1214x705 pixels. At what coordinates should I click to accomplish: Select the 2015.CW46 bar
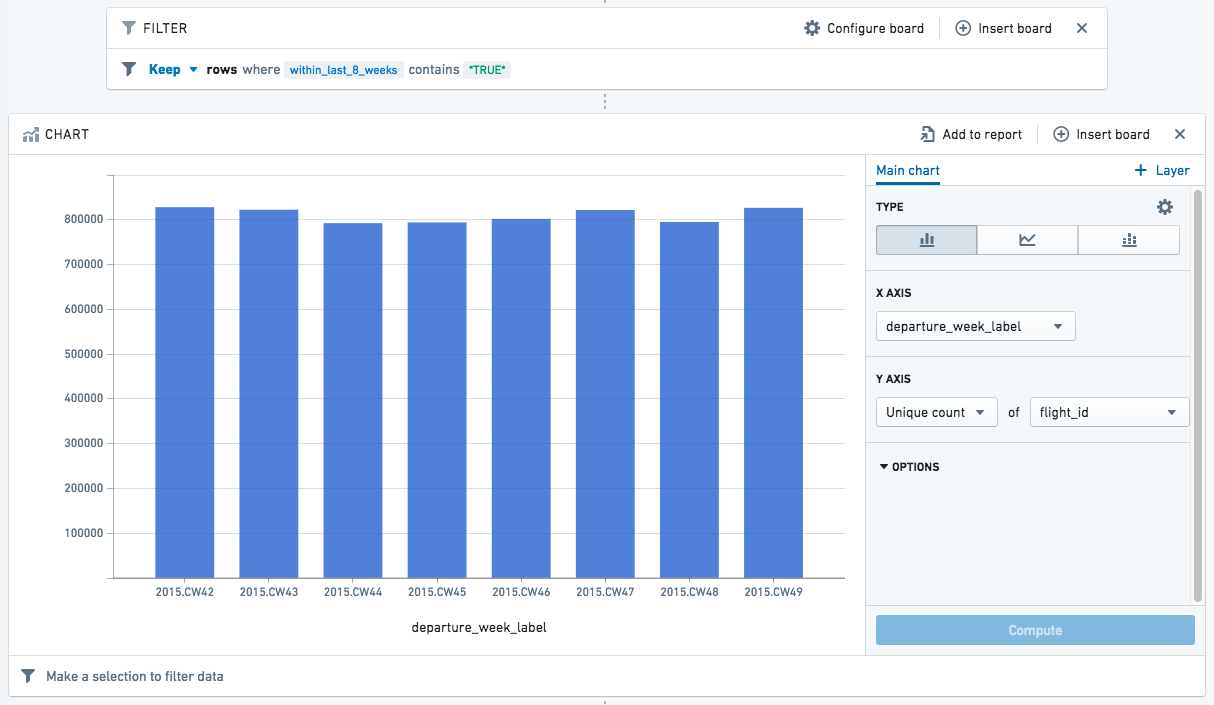pos(521,399)
